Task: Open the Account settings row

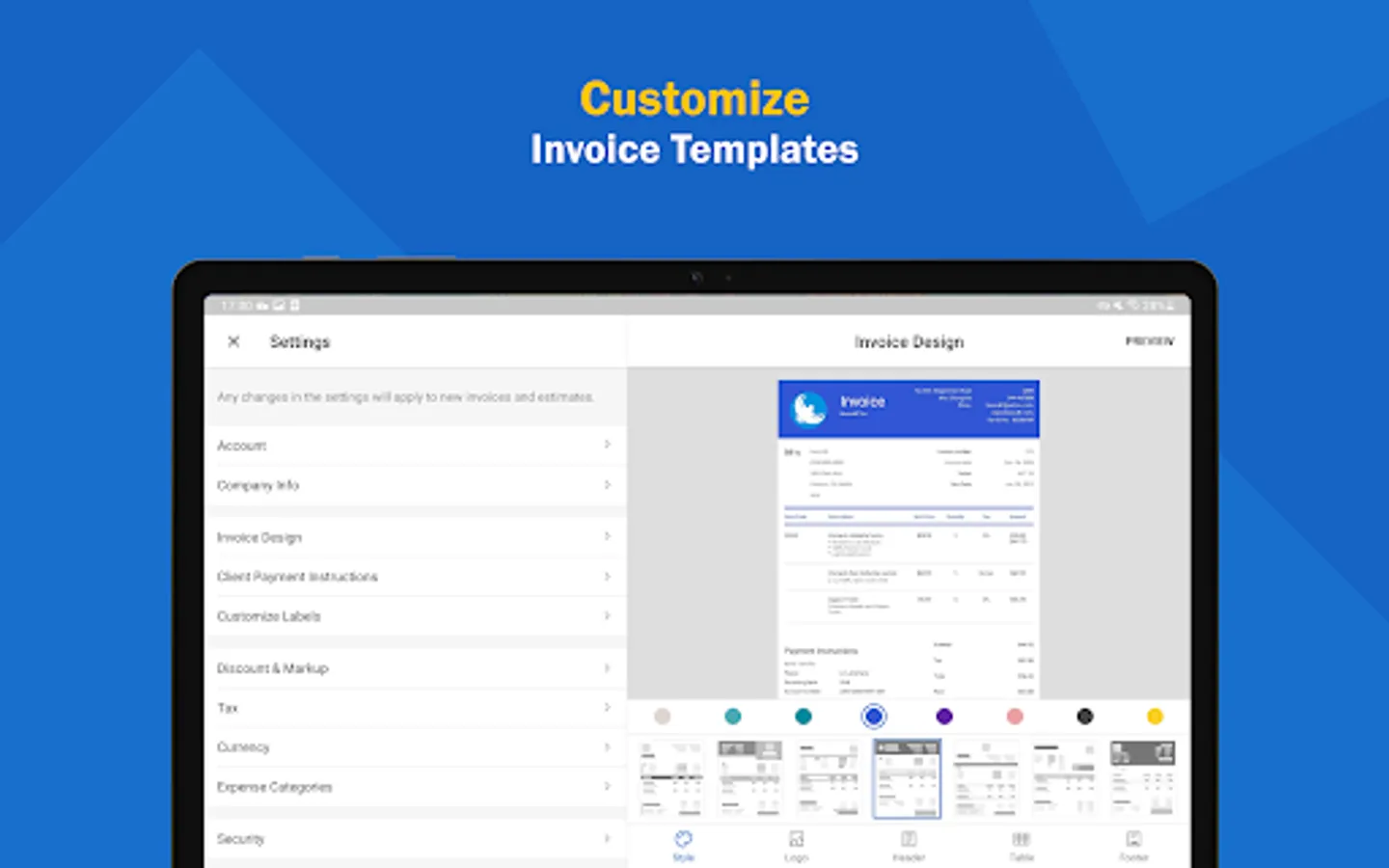Action: click(416, 446)
